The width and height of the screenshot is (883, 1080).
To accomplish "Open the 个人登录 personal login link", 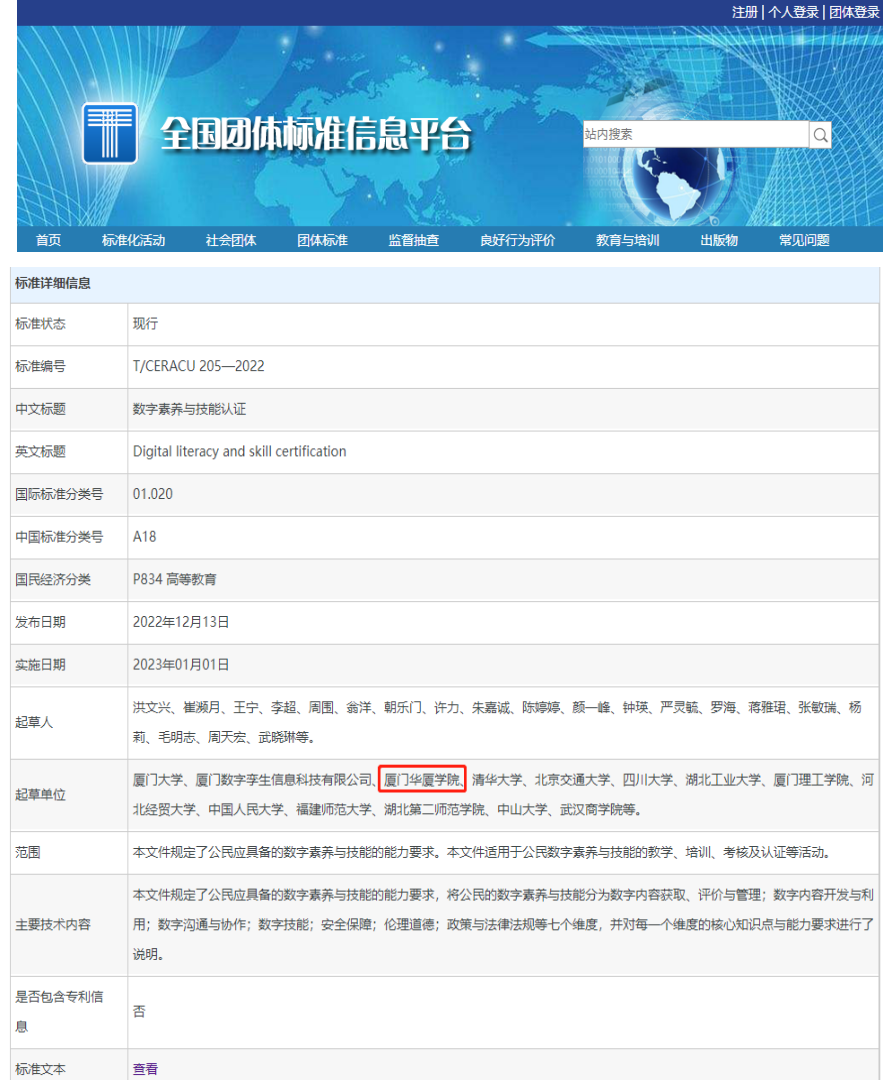I will pyautogui.click(x=793, y=12).
